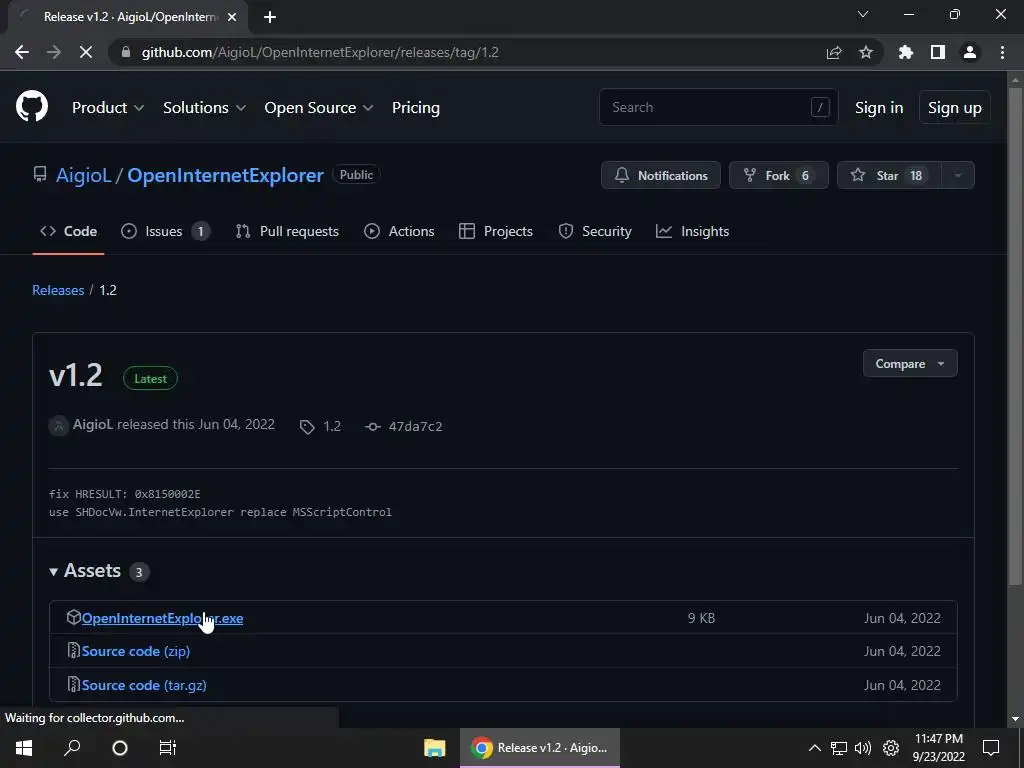
Task: Close the Release v1.2 browser tab
Action: (x=232, y=17)
